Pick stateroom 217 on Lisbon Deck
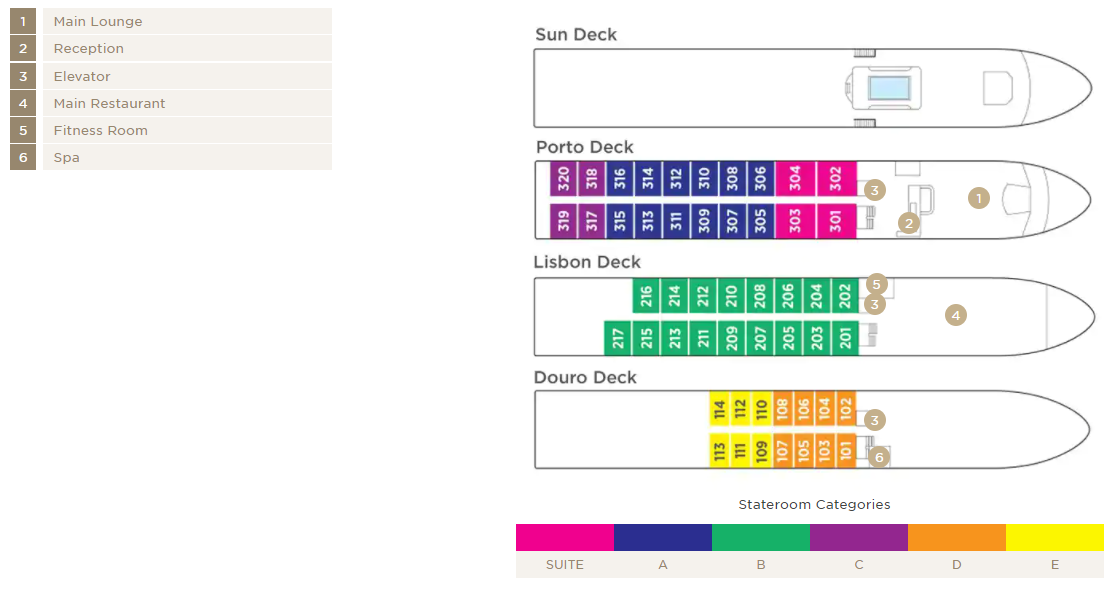The width and height of the screenshot is (1112, 592). [618, 338]
